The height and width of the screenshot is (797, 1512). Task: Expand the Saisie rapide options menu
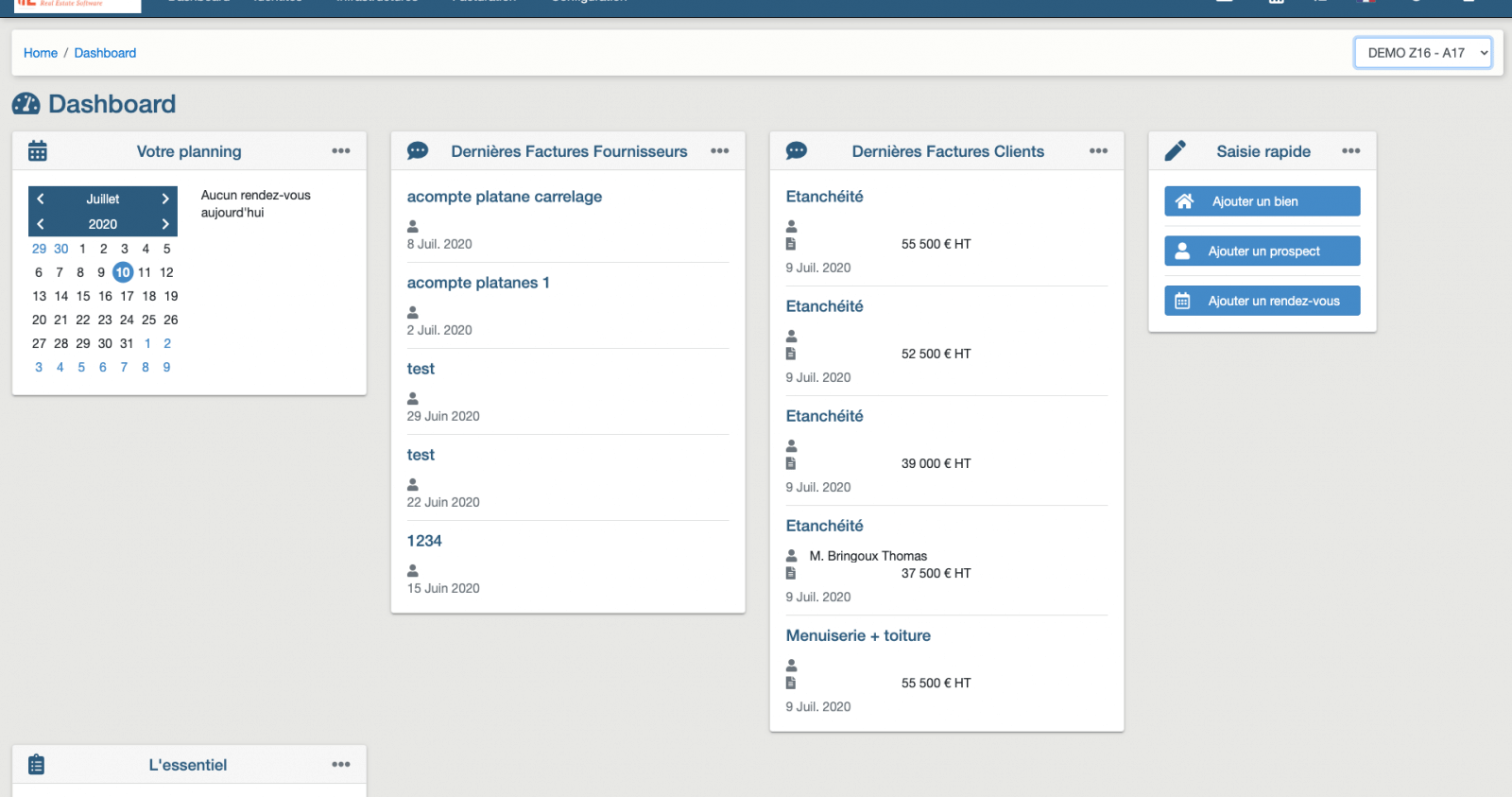point(1351,151)
